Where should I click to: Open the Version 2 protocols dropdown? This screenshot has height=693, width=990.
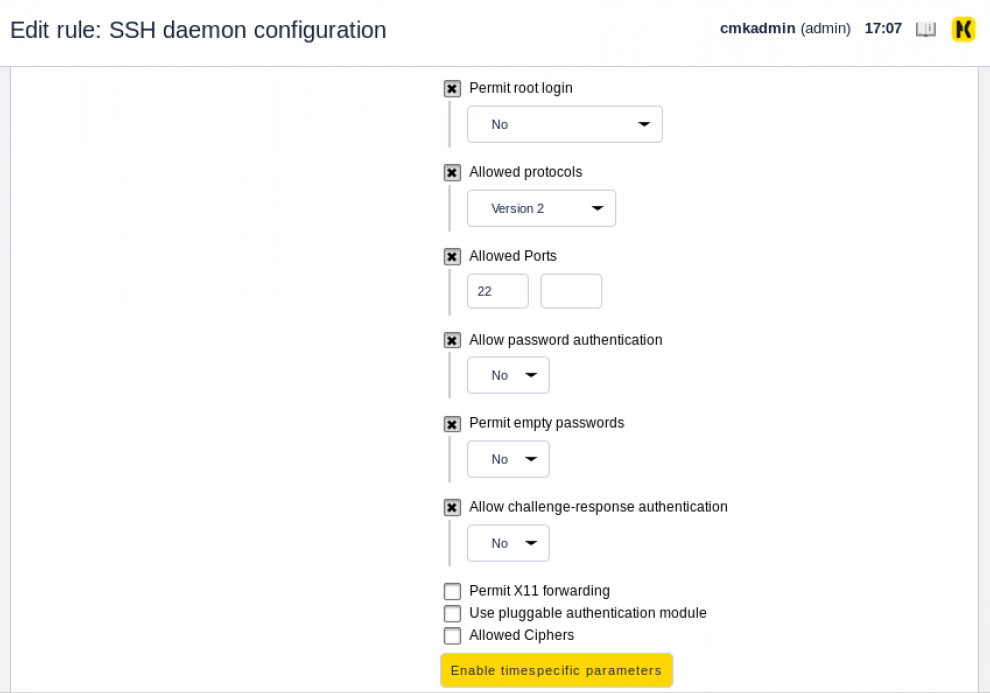(x=541, y=208)
